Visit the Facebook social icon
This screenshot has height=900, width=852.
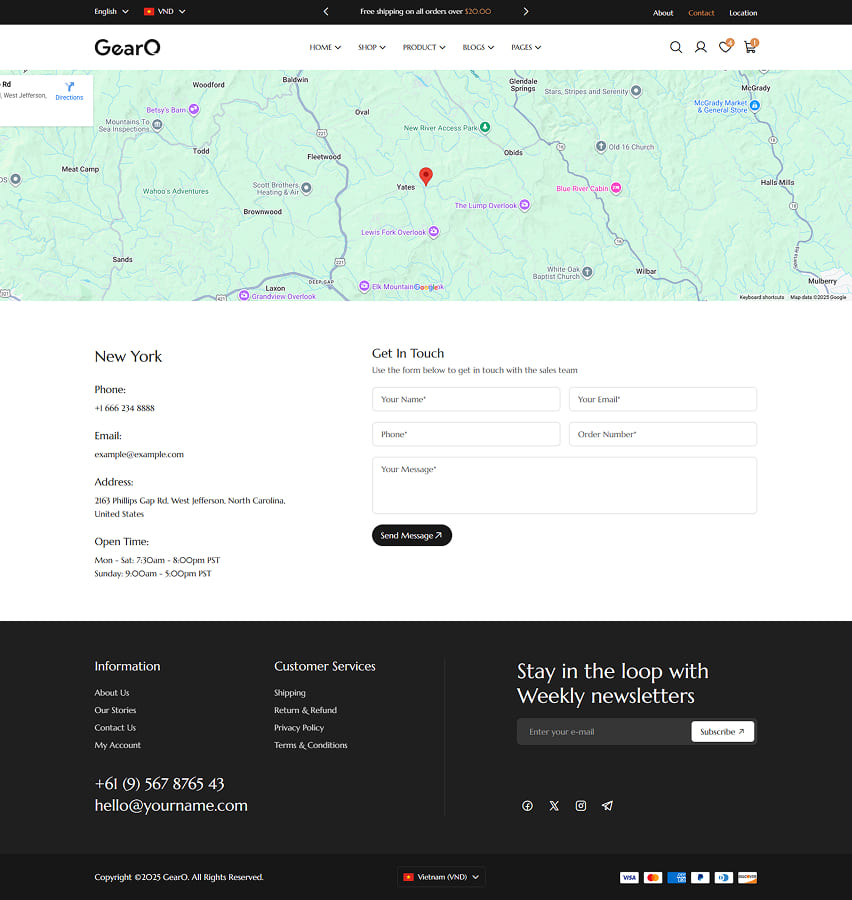[527, 806]
